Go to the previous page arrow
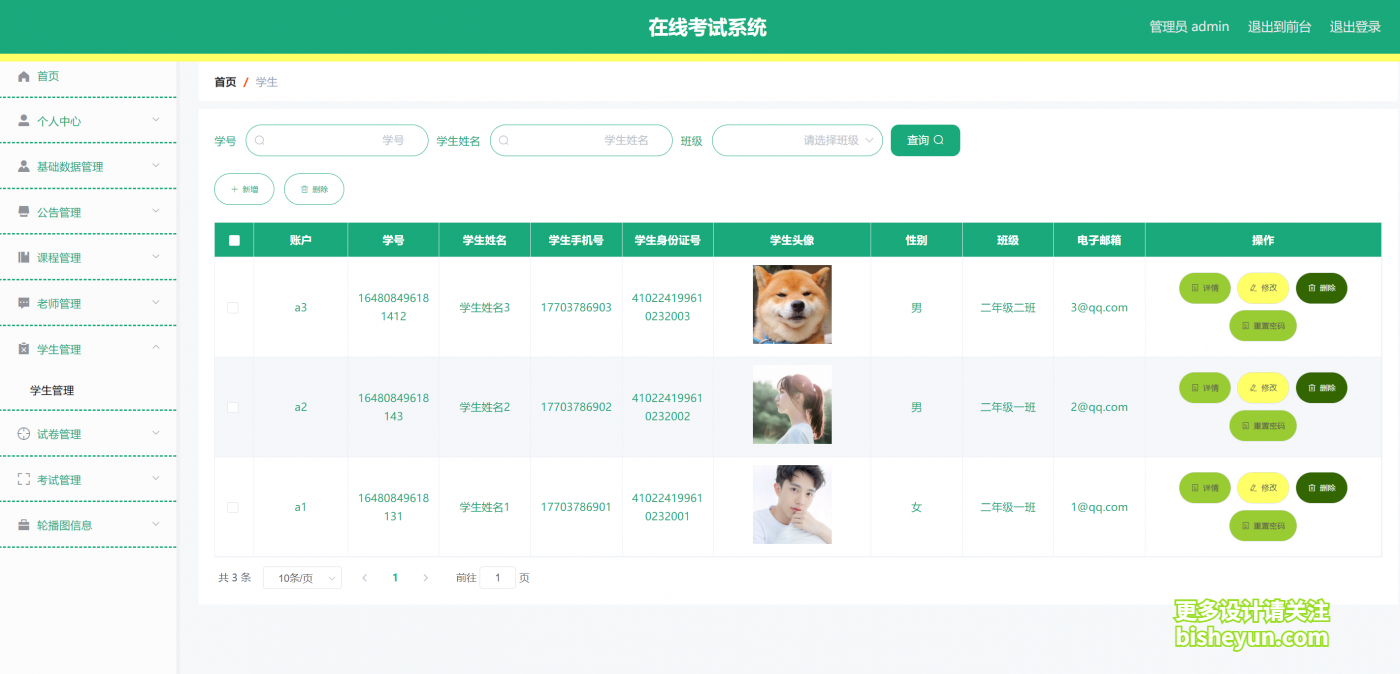The width and height of the screenshot is (1400, 674). pos(364,578)
